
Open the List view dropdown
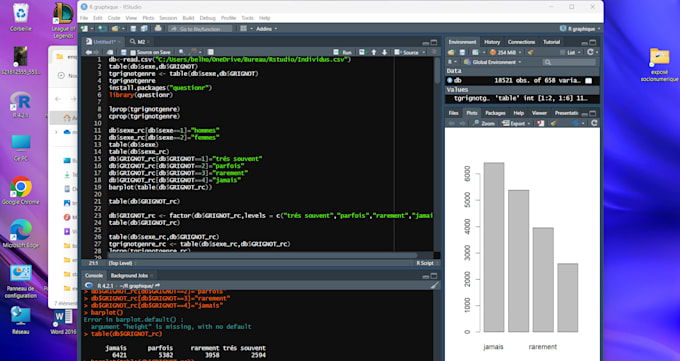571,52
